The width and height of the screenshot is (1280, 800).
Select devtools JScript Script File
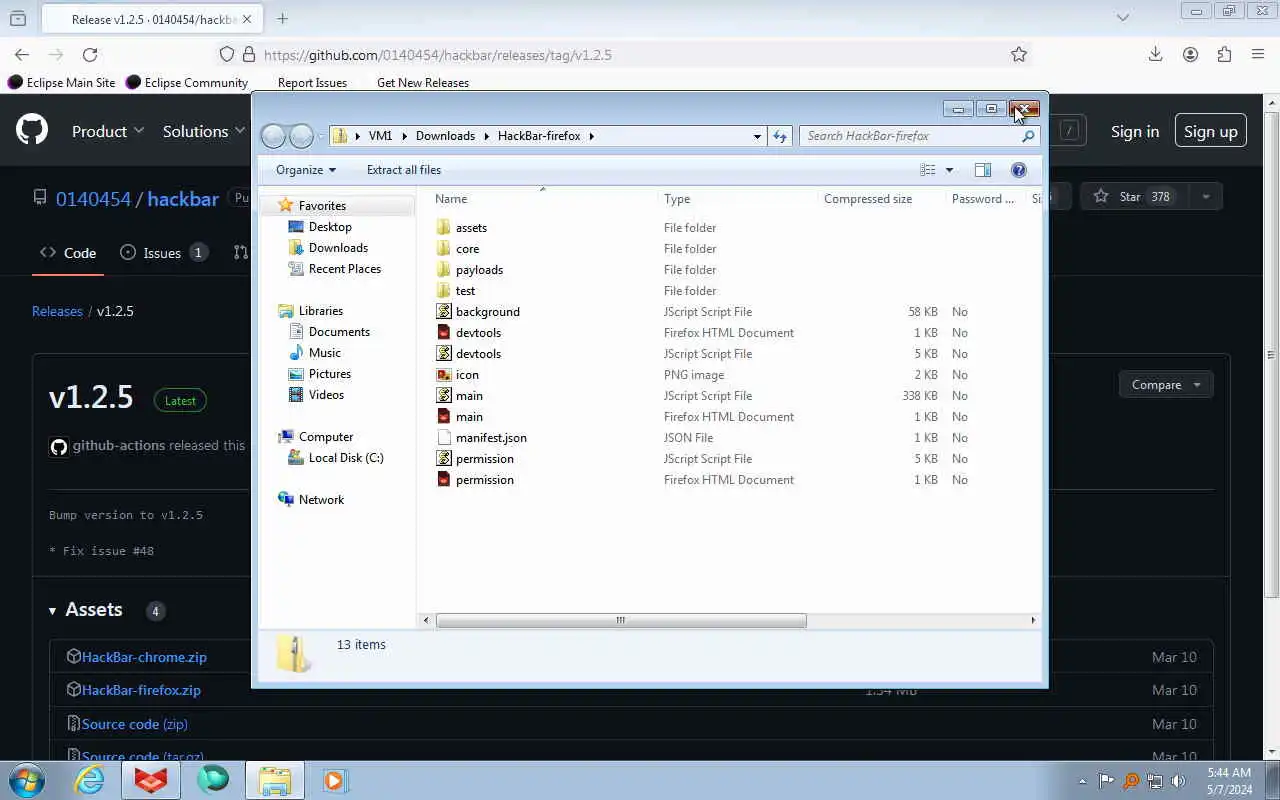click(x=478, y=354)
